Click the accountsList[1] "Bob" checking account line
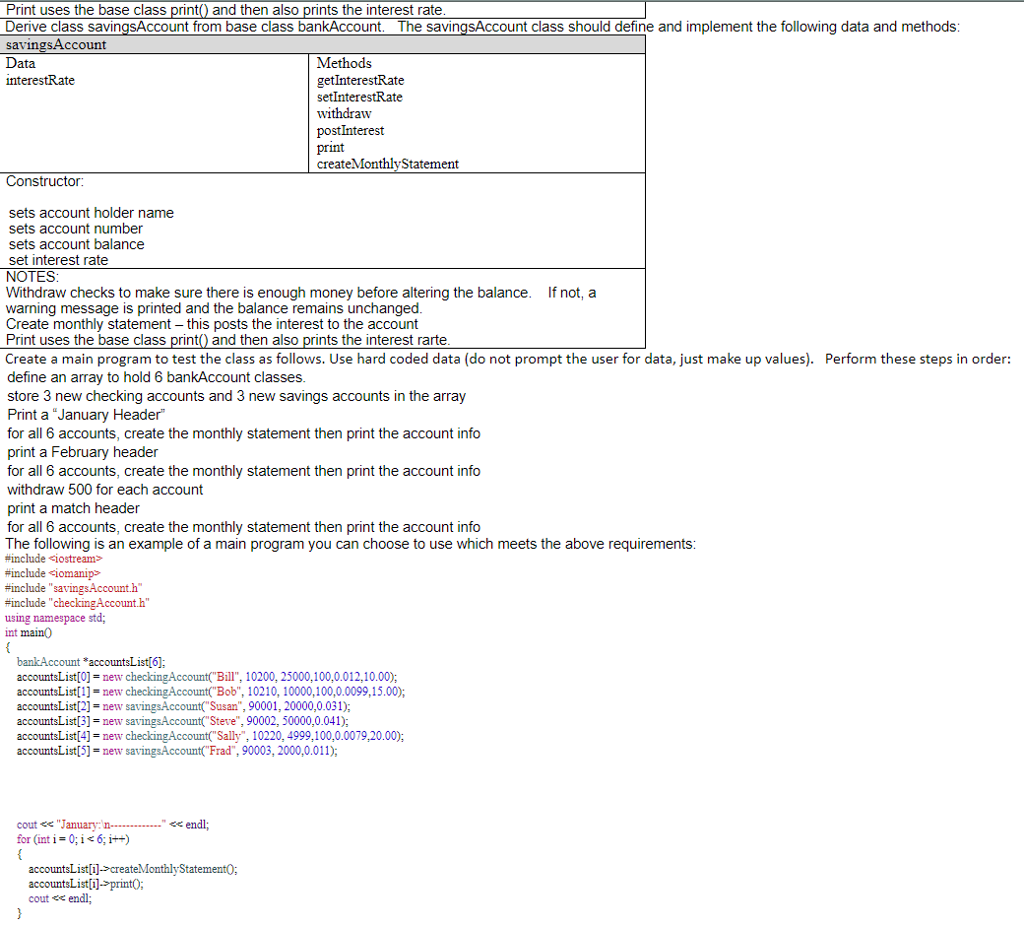Viewport: 1024px width, 926px height. (x=211, y=692)
